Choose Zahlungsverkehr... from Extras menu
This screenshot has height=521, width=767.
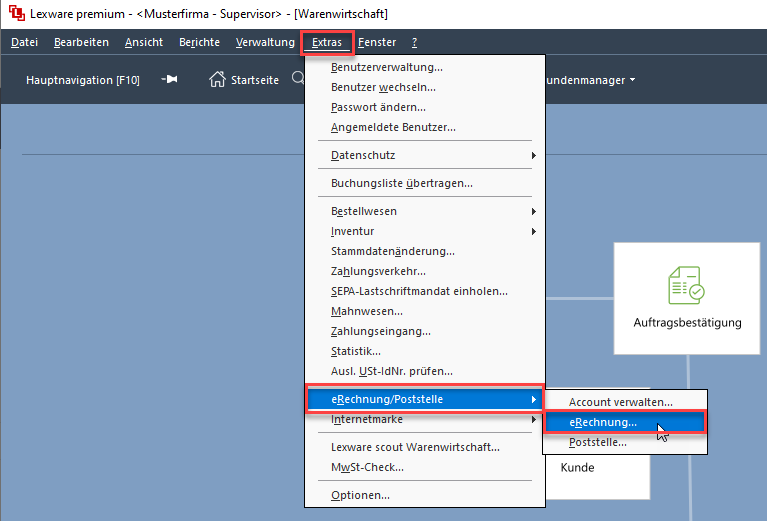(378, 271)
